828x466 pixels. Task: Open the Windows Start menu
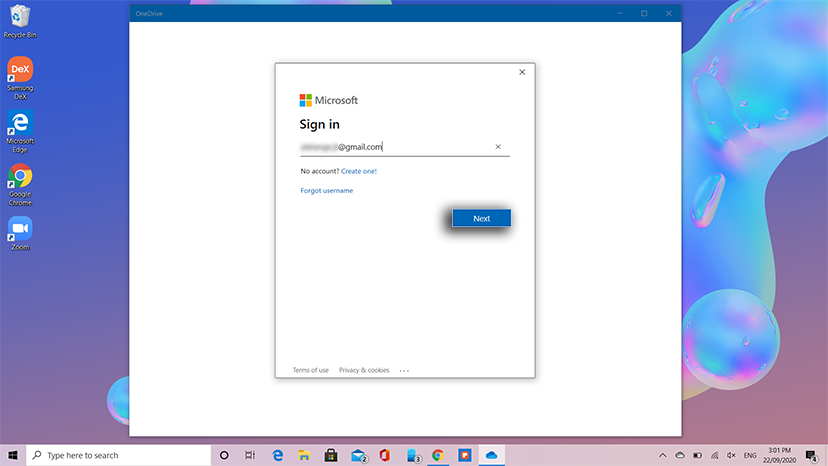click(x=13, y=455)
